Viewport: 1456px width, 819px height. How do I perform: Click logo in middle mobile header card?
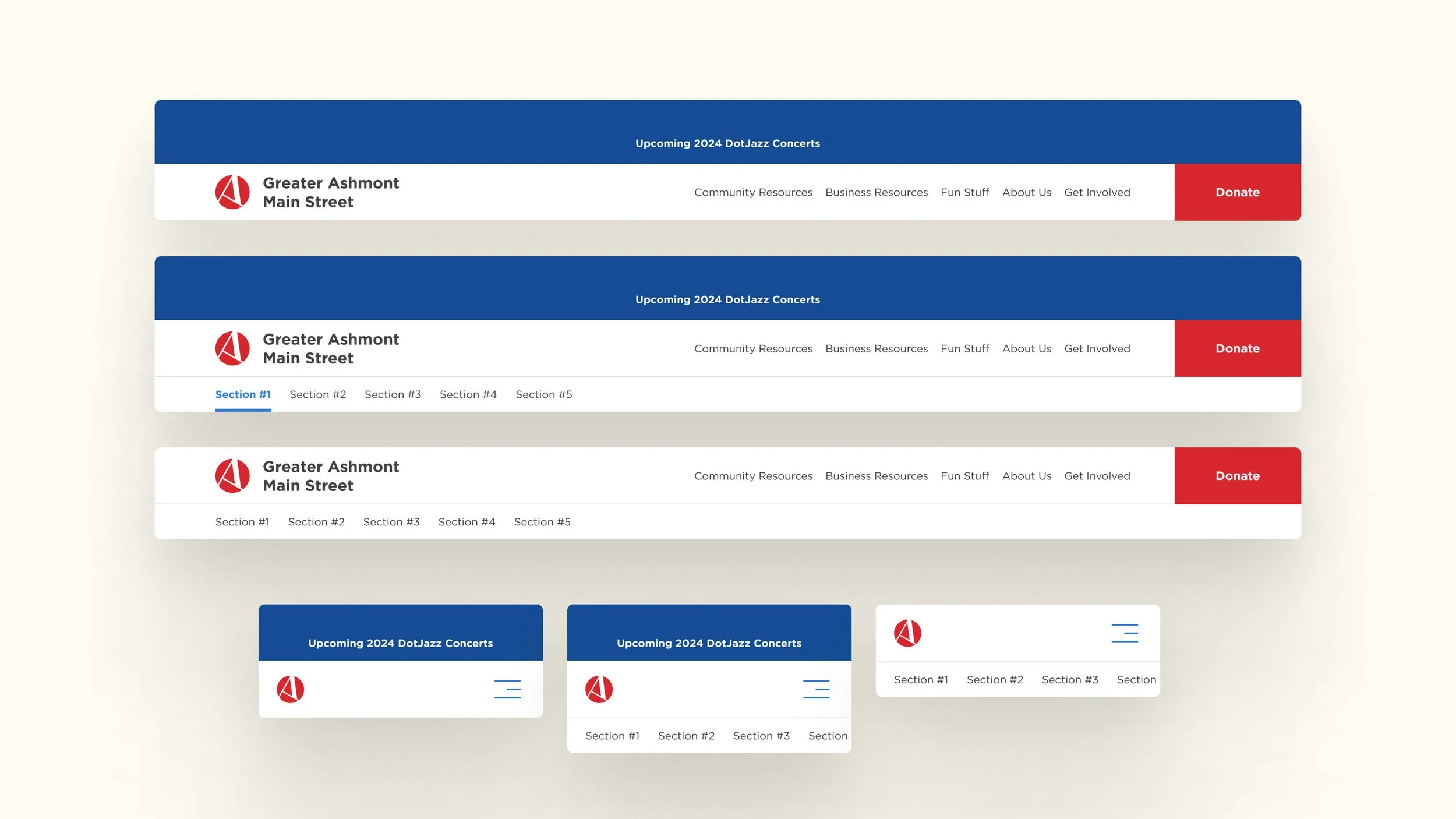[x=599, y=689]
